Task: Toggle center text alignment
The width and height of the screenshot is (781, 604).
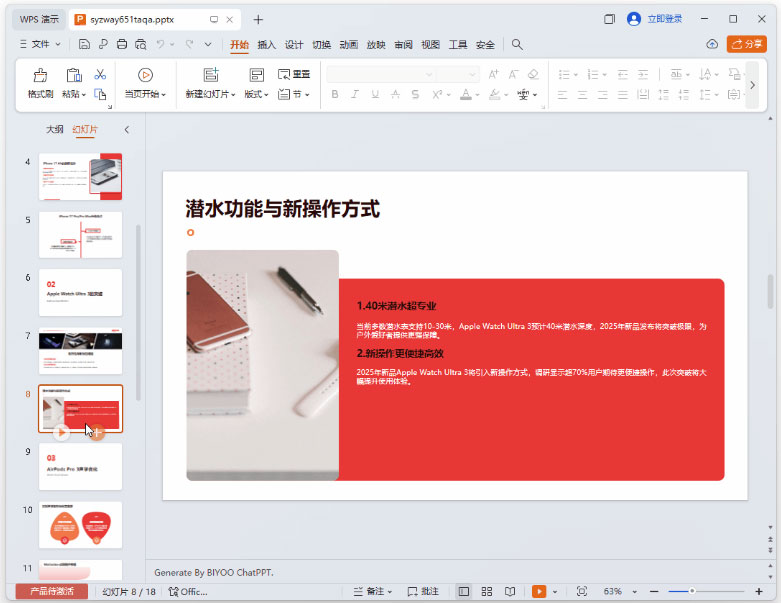Action: pyautogui.click(x=582, y=94)
